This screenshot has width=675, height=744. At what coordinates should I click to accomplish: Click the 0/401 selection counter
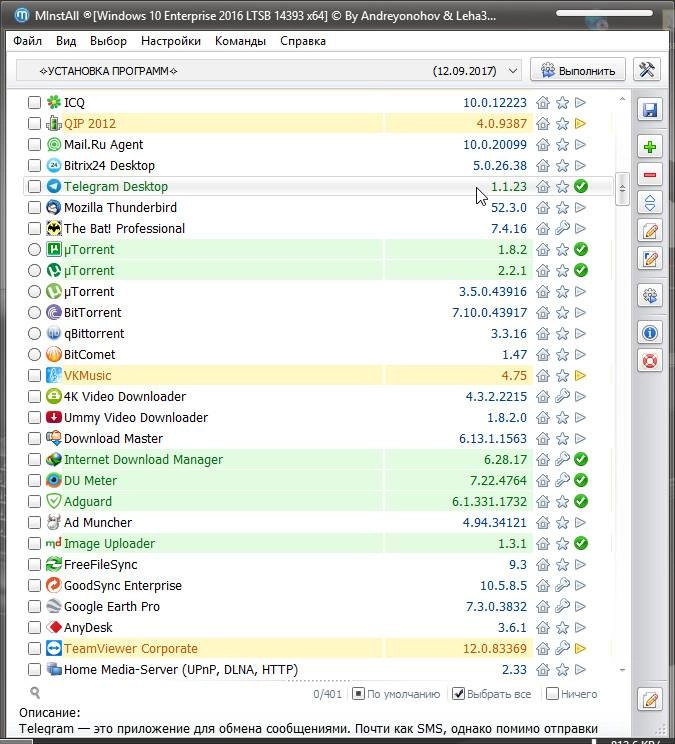pyautogui.click(x=327, y=694)
